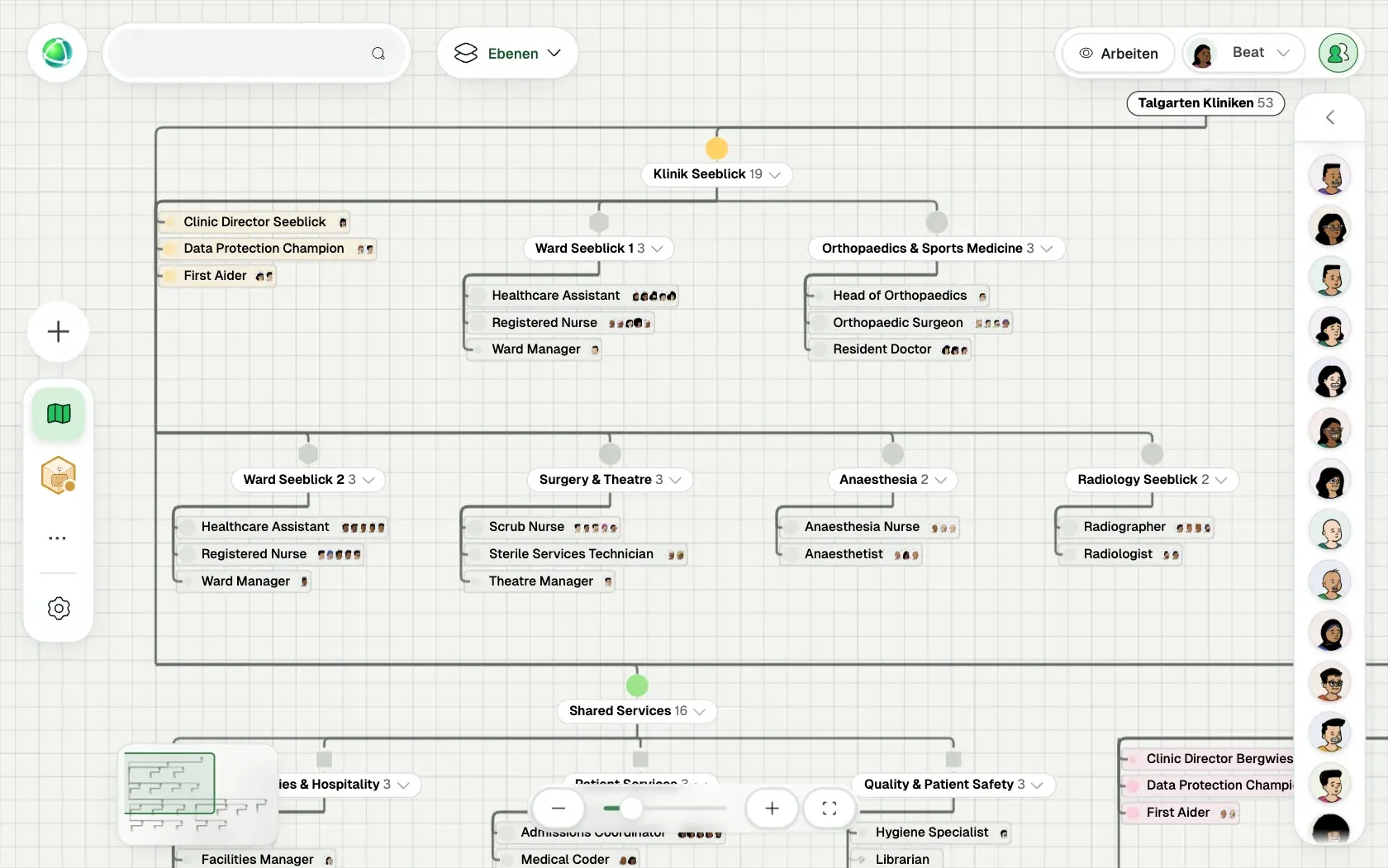
Task: Open settings gear in left sidebar
Action: [x=59, y=609]
